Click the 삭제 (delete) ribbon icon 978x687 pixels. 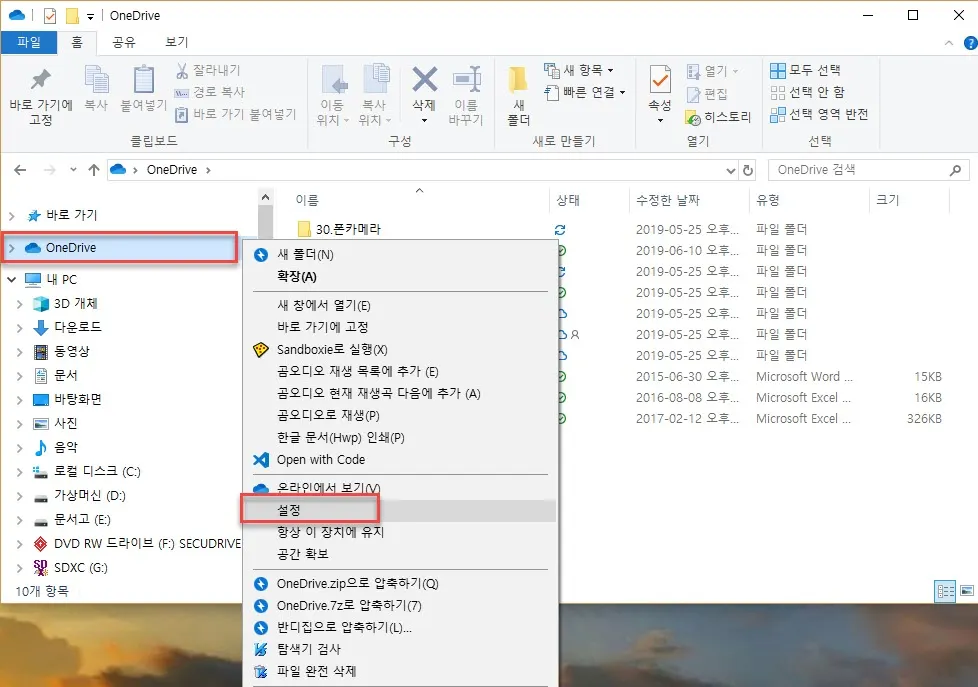tap(424, 82)
